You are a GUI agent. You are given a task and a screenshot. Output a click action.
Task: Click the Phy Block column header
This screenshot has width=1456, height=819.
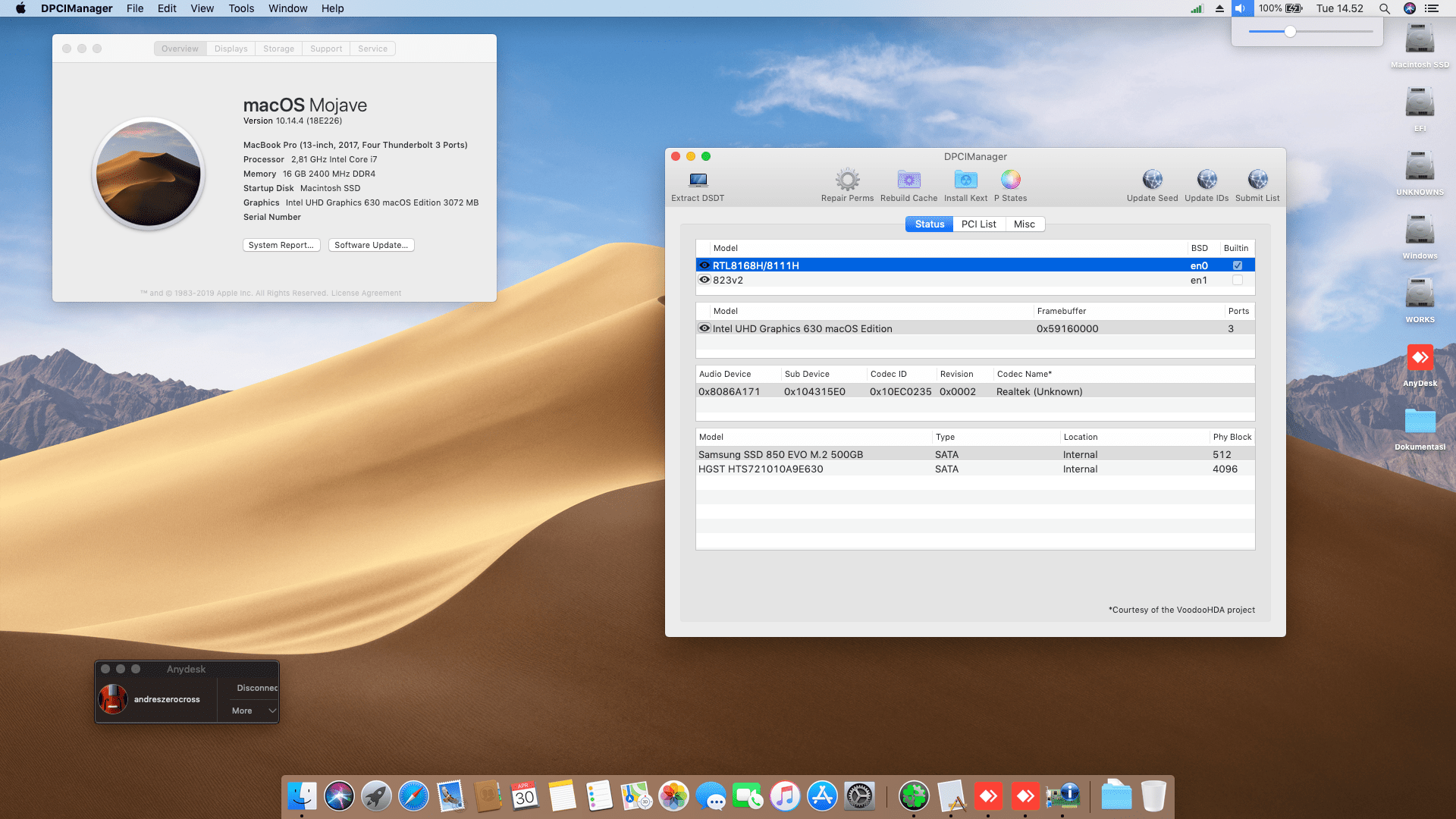coord(1232,437)
